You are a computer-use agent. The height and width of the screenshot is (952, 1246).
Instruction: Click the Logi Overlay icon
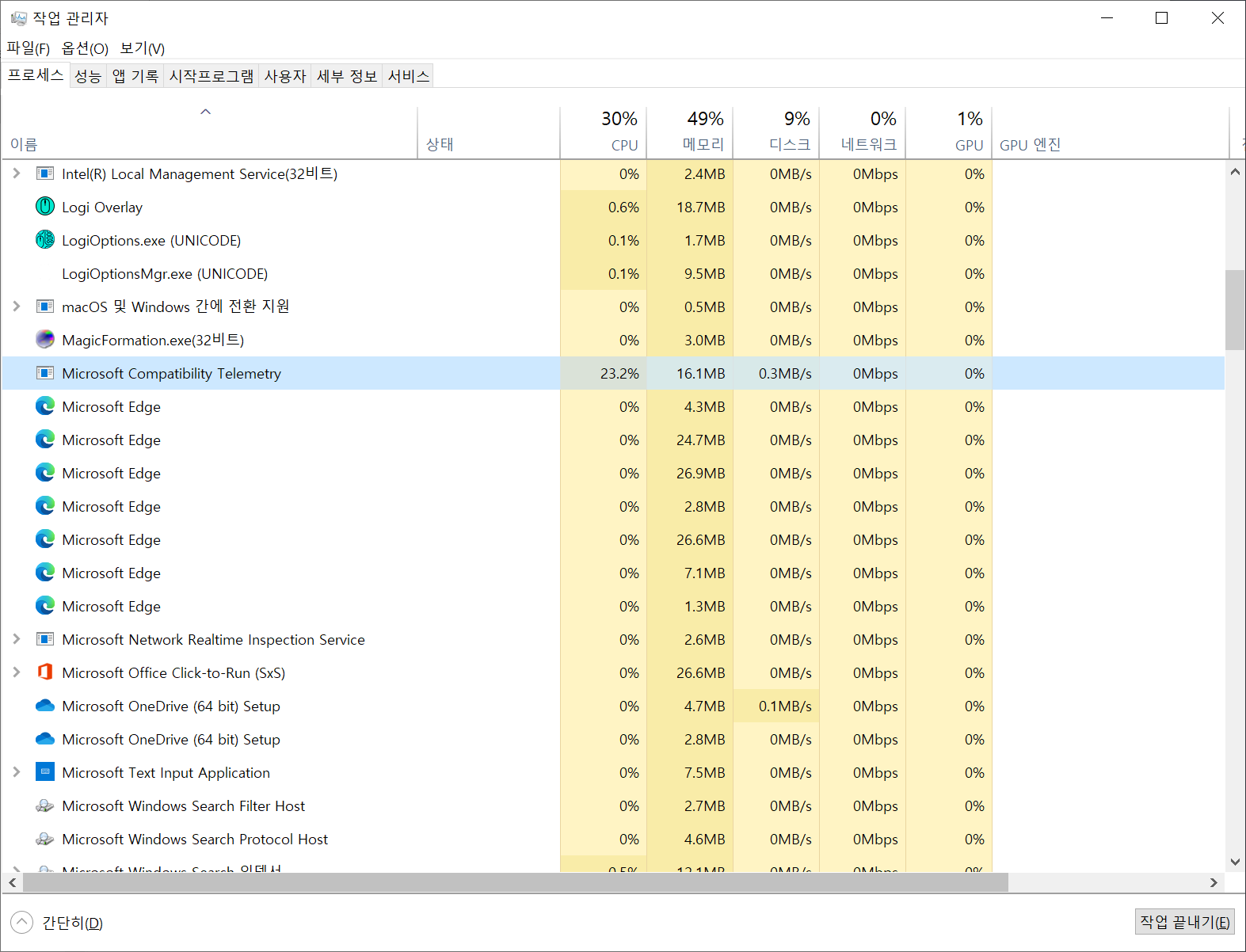[45, 207]
